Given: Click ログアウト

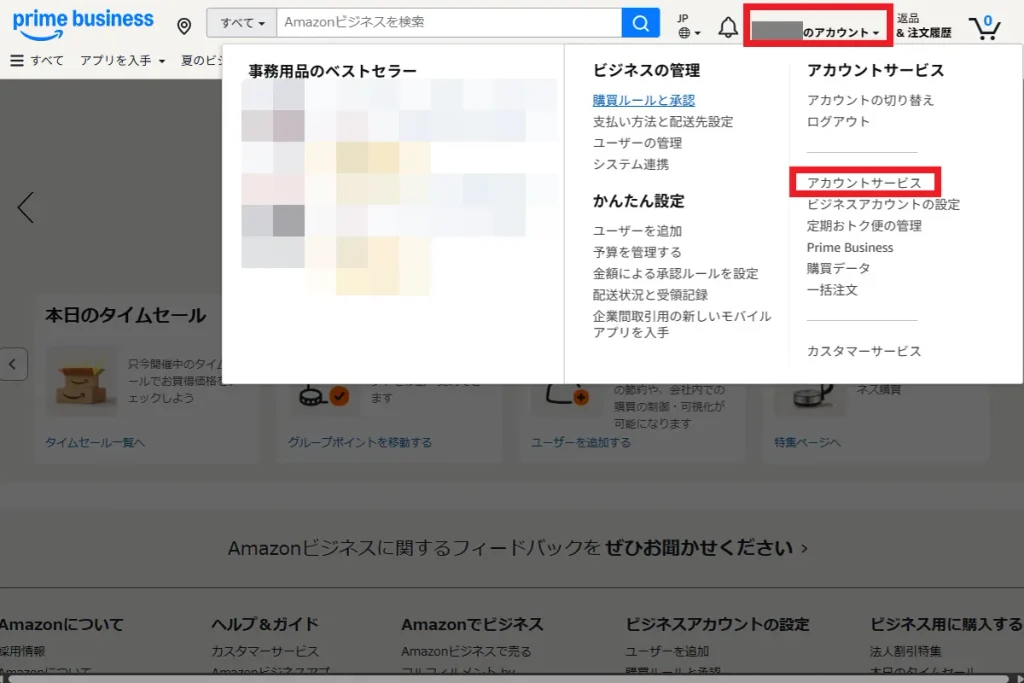Looking at the screenshot, I should (838, 122).
